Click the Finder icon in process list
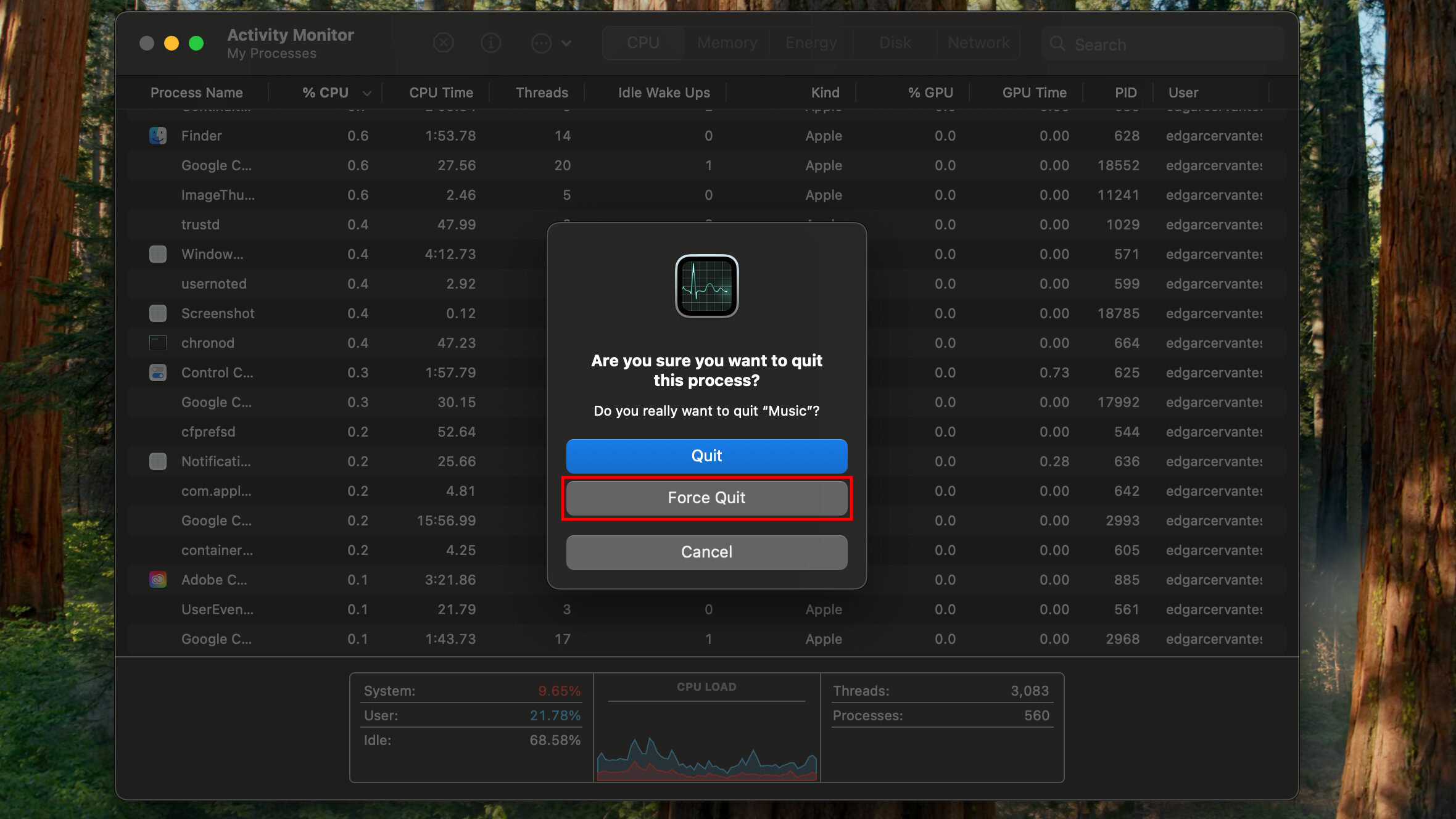Viewport: 1456px width, 819px height. coord(158,136)
